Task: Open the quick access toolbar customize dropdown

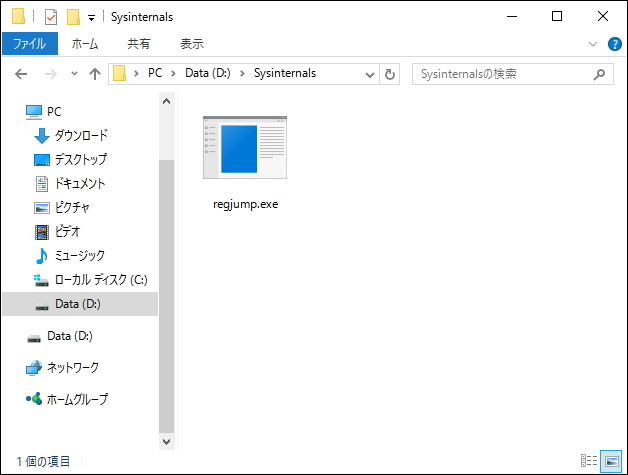Action: pyautogui.click(x=91, y=18)
